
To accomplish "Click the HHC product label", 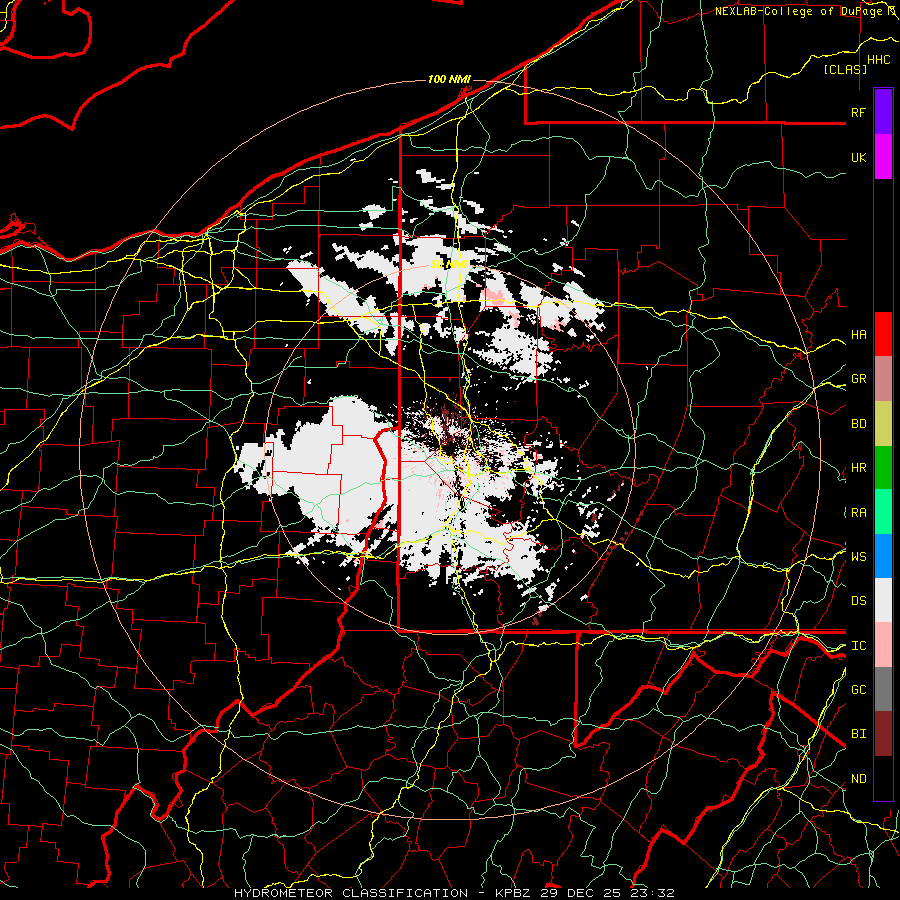I will pyautogui.click(x=878, y=60).
